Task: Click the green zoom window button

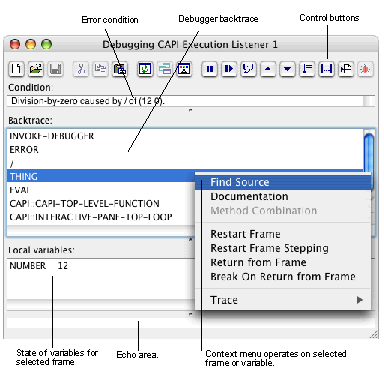Action: tap(46, 44)
